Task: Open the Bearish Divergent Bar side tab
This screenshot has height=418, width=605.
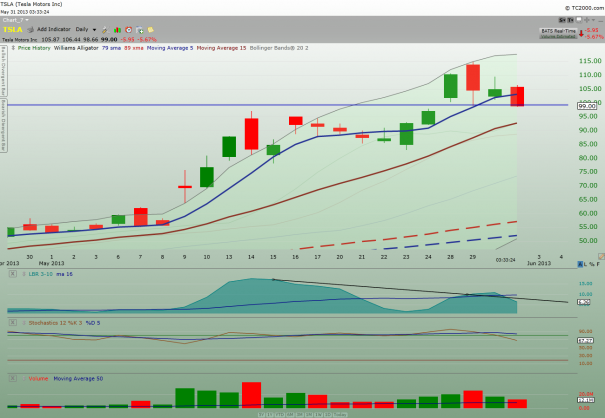Action: [3, 125]
